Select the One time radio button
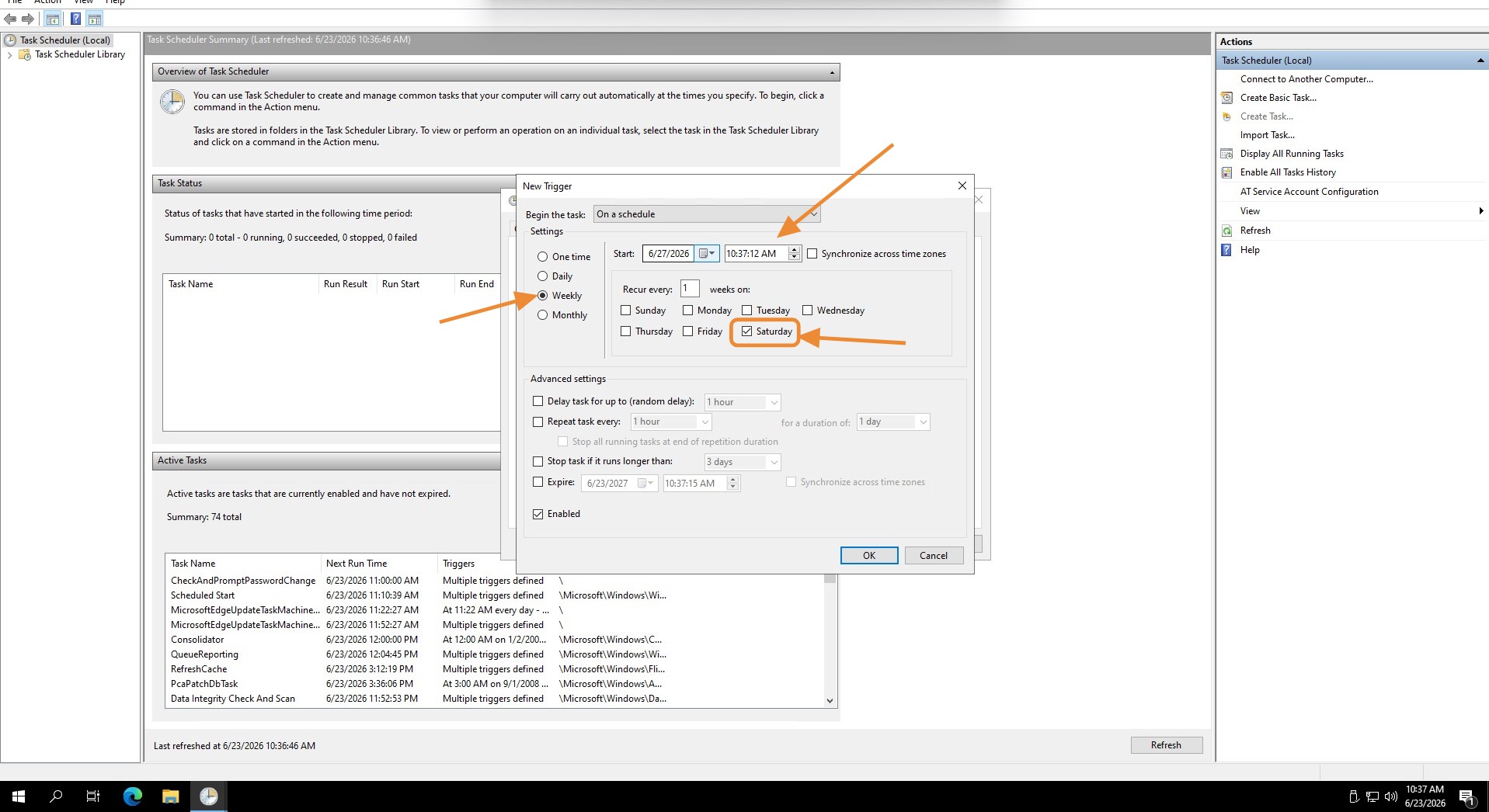Image resolution: width=1489 pixels, height=812 pixels. (x=543, y=257)
